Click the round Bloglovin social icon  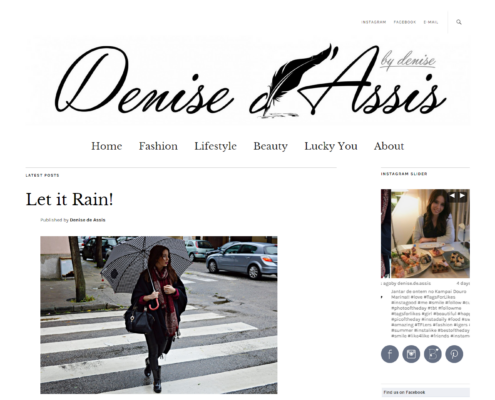tap(433, 354)
